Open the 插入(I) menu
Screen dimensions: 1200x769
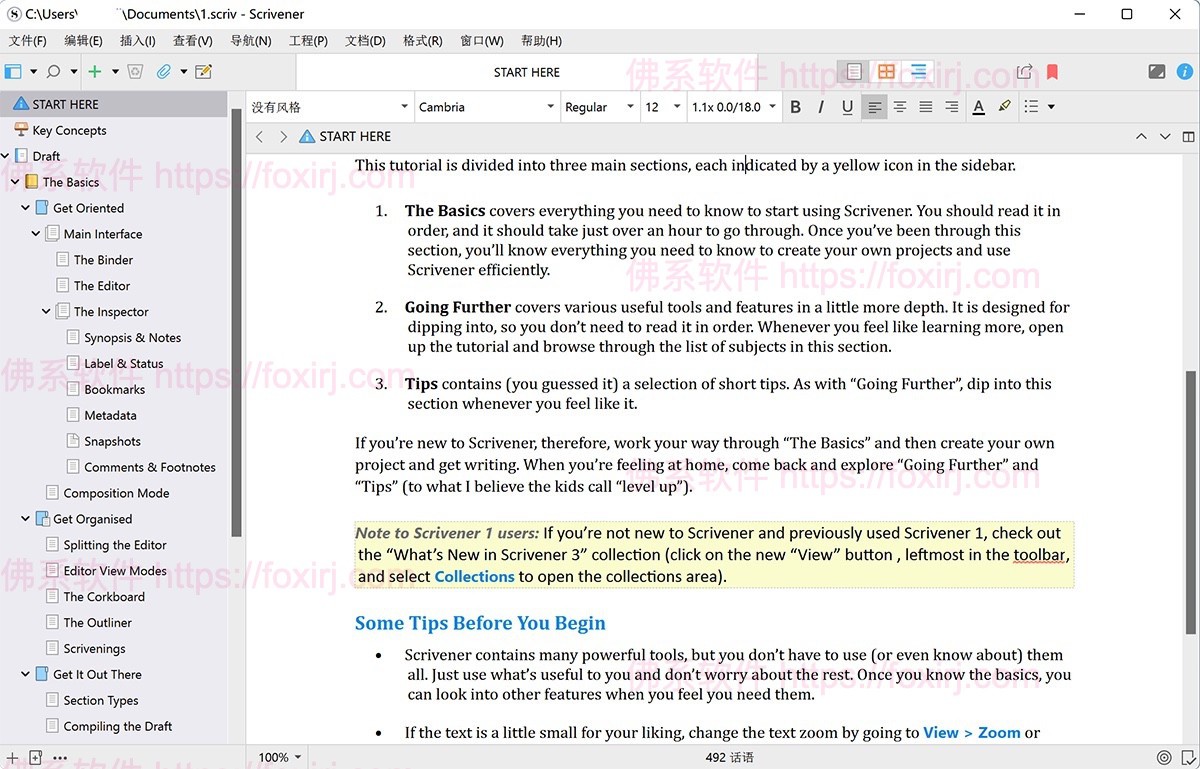[x=136, y=41]
